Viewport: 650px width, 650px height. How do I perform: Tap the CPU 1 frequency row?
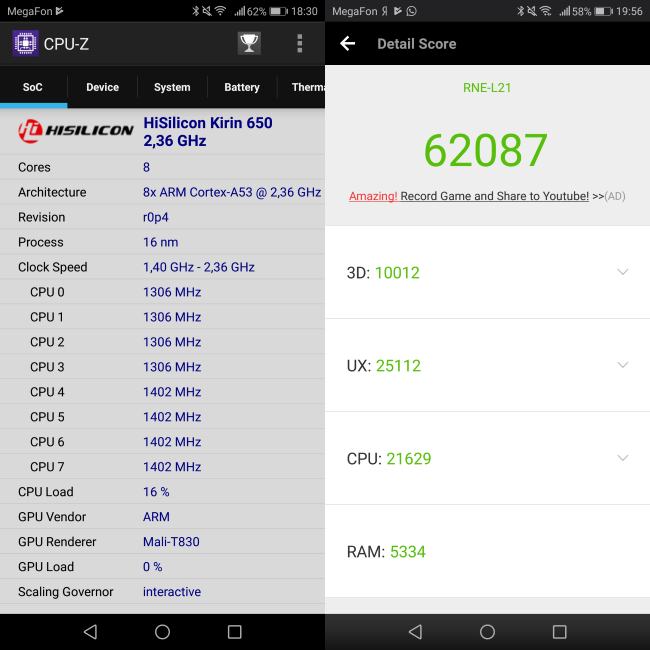[162, 317]
